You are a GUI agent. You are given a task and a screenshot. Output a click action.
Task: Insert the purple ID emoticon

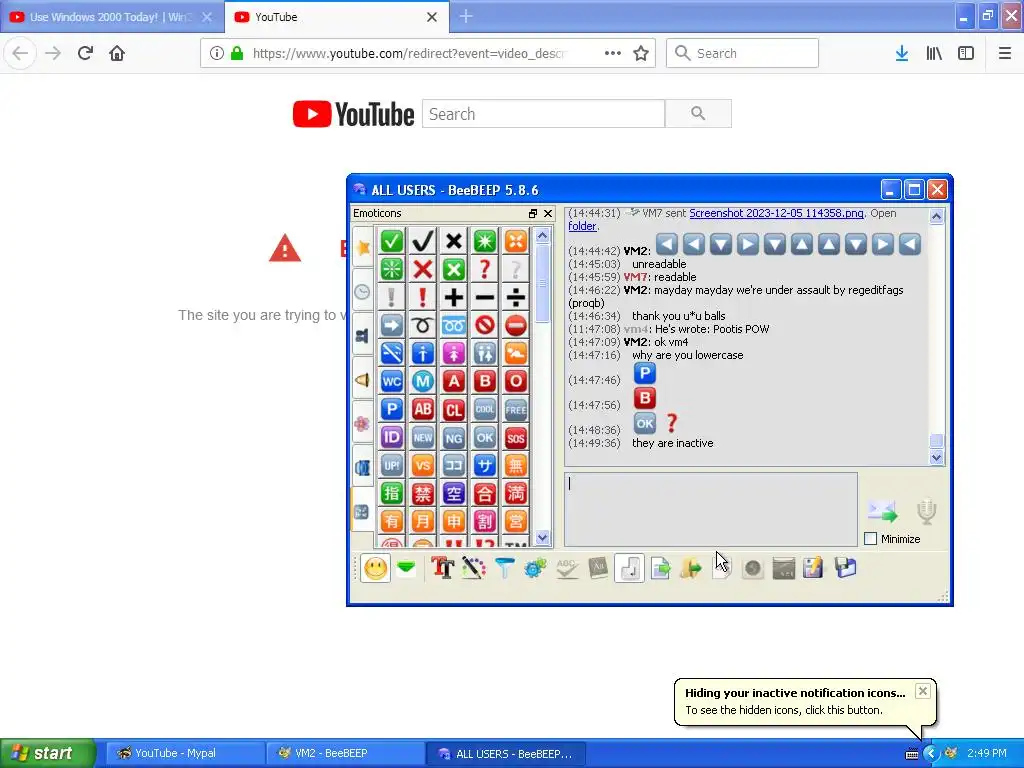click(392, 438)
